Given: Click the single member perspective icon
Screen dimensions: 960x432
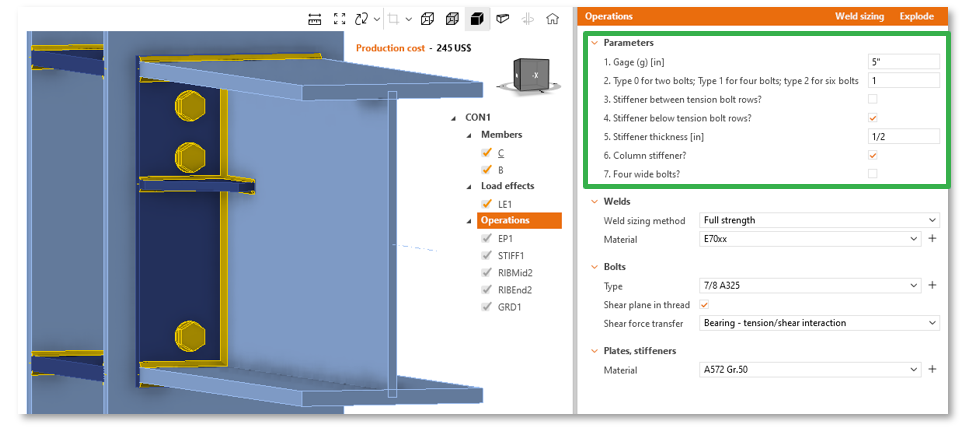Looking at the screenshot, I should [x=503, y=18].
